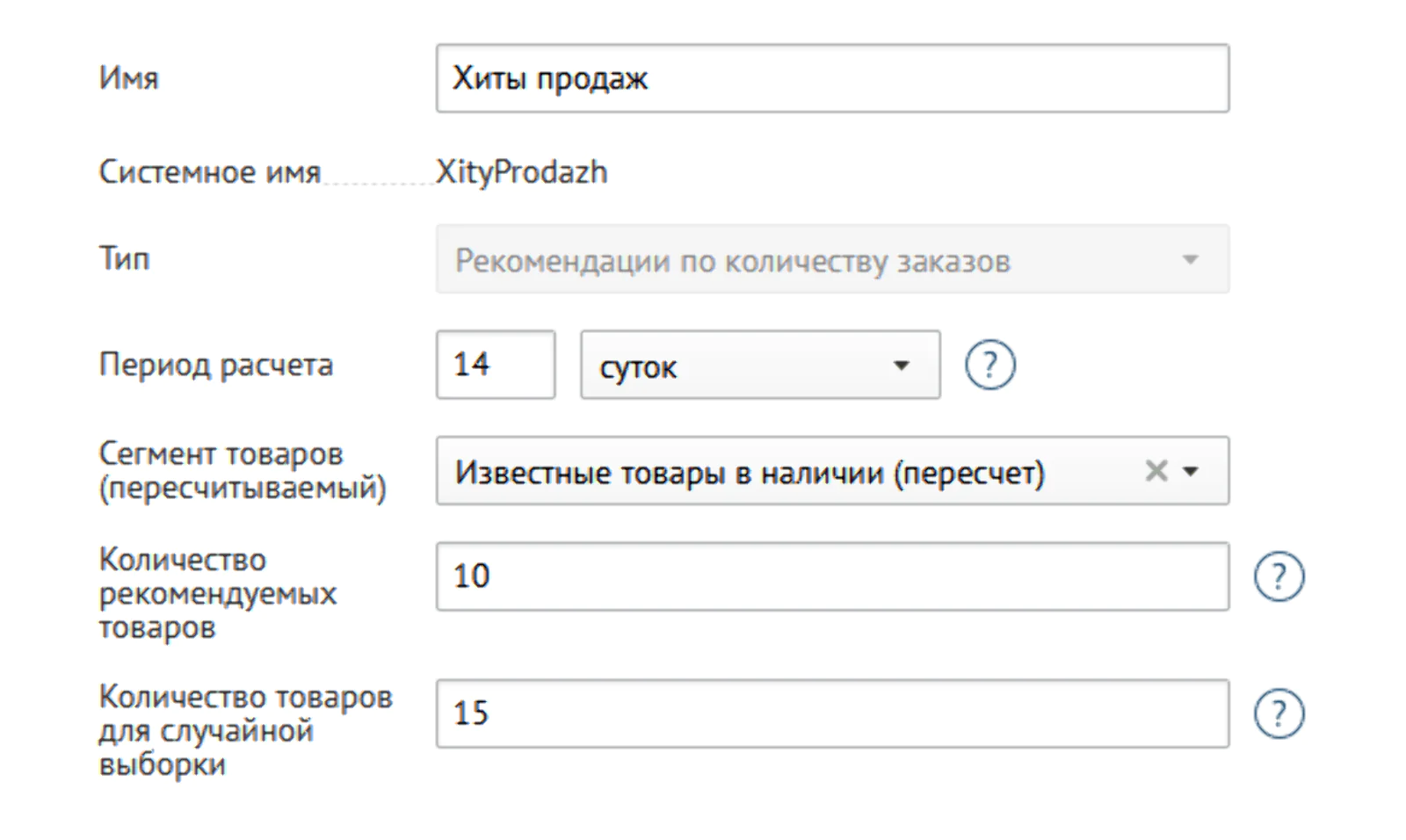Image resolution: width=1406 pixels, height=840 pixels.
Task: Click the Имя input field with Хиты продаж
Action: (x=832, y=78)
